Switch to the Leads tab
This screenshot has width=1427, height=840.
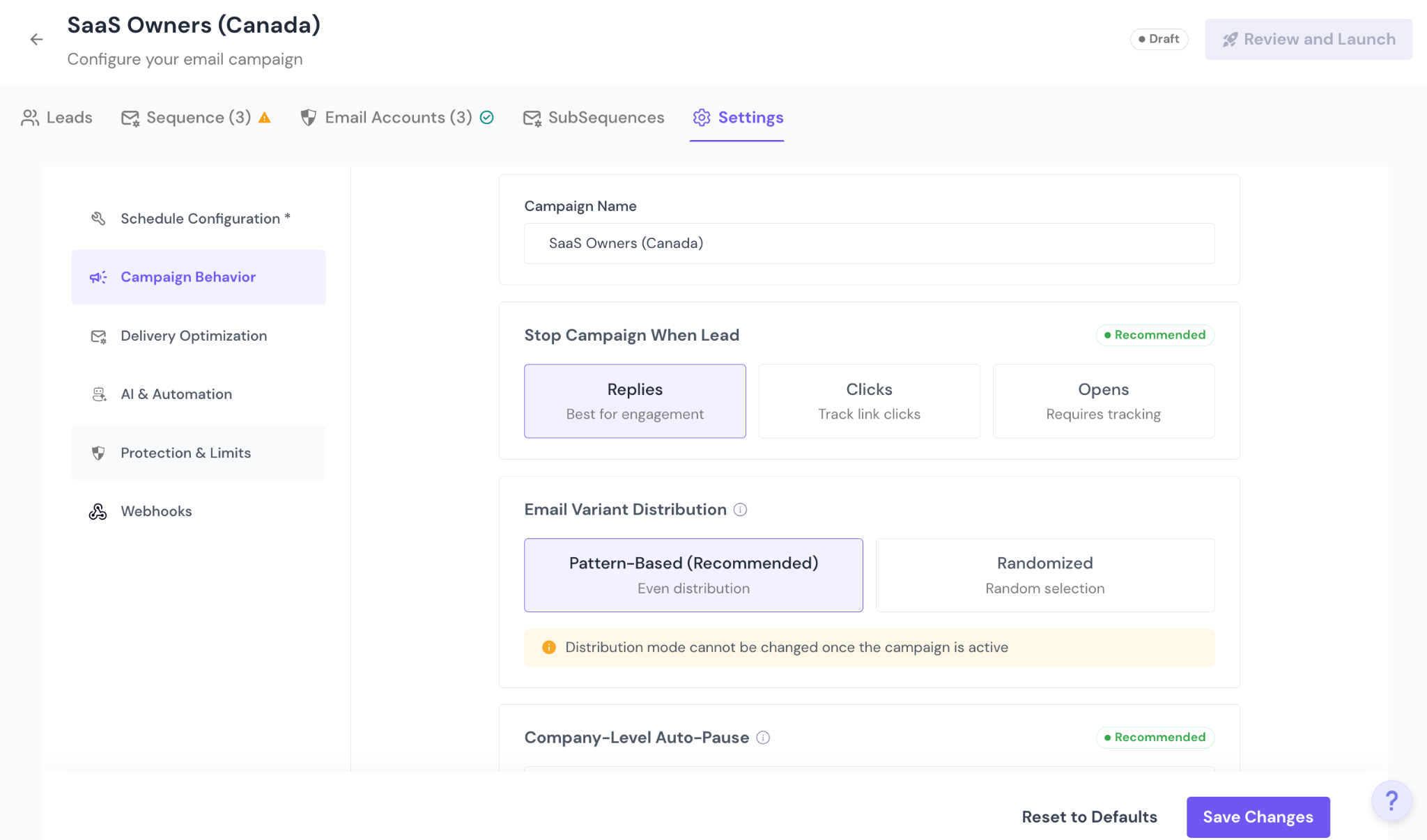click(57, 118)
